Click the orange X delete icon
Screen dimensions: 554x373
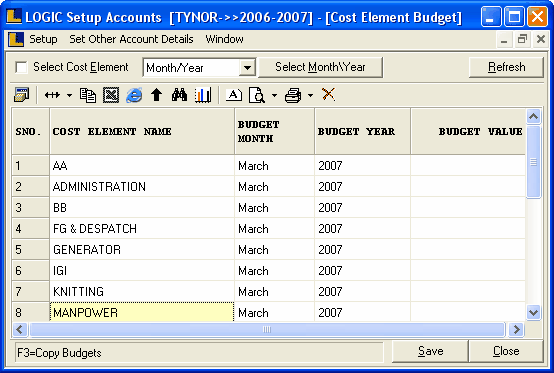[328, 95]
